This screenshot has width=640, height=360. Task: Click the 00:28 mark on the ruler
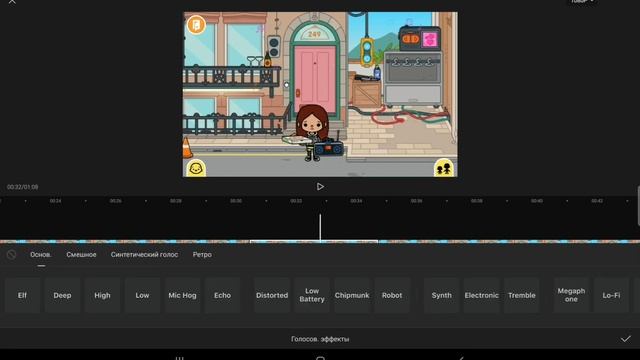coord(176,201)
